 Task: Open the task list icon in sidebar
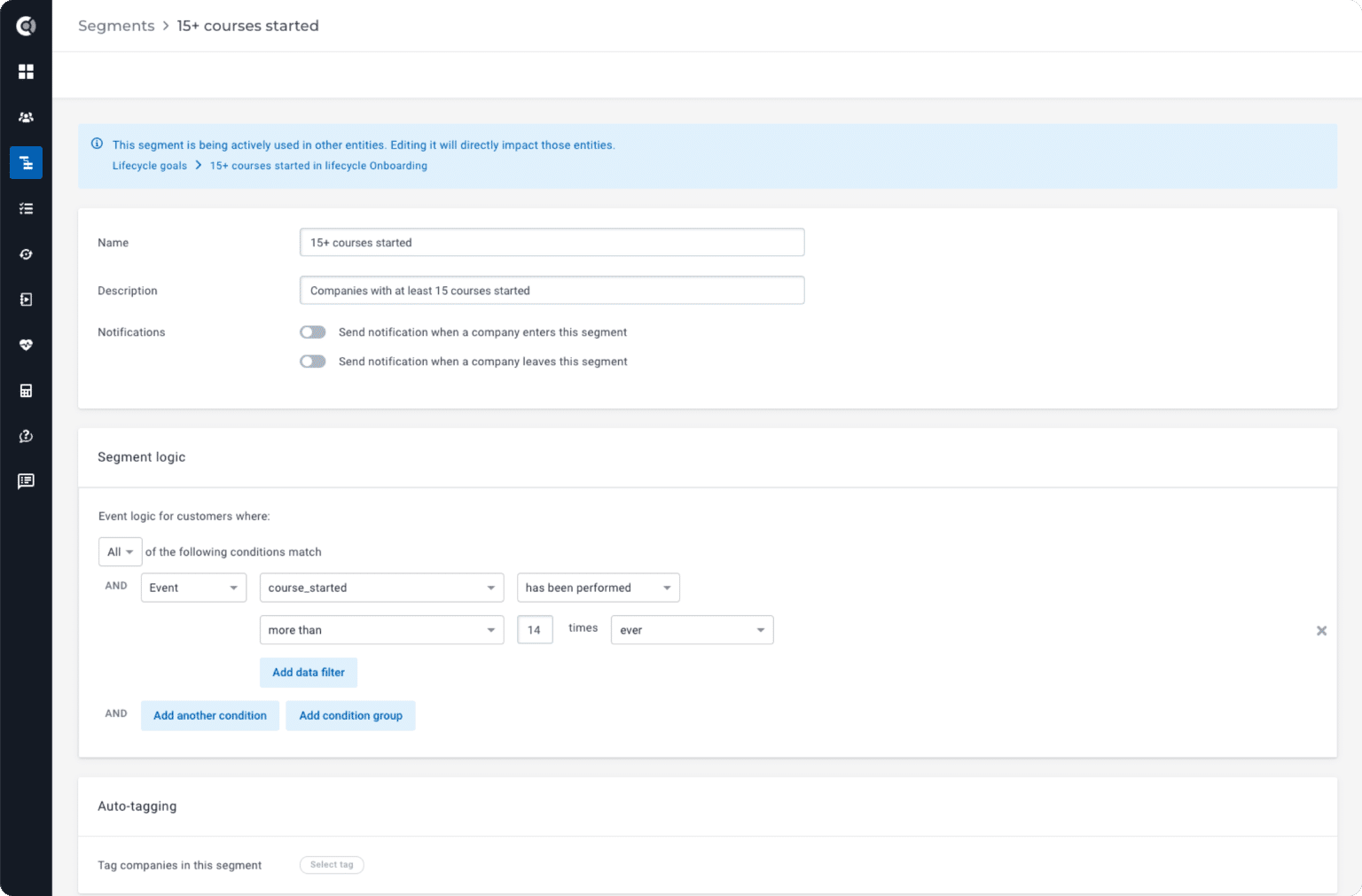(x=26, y=208)
